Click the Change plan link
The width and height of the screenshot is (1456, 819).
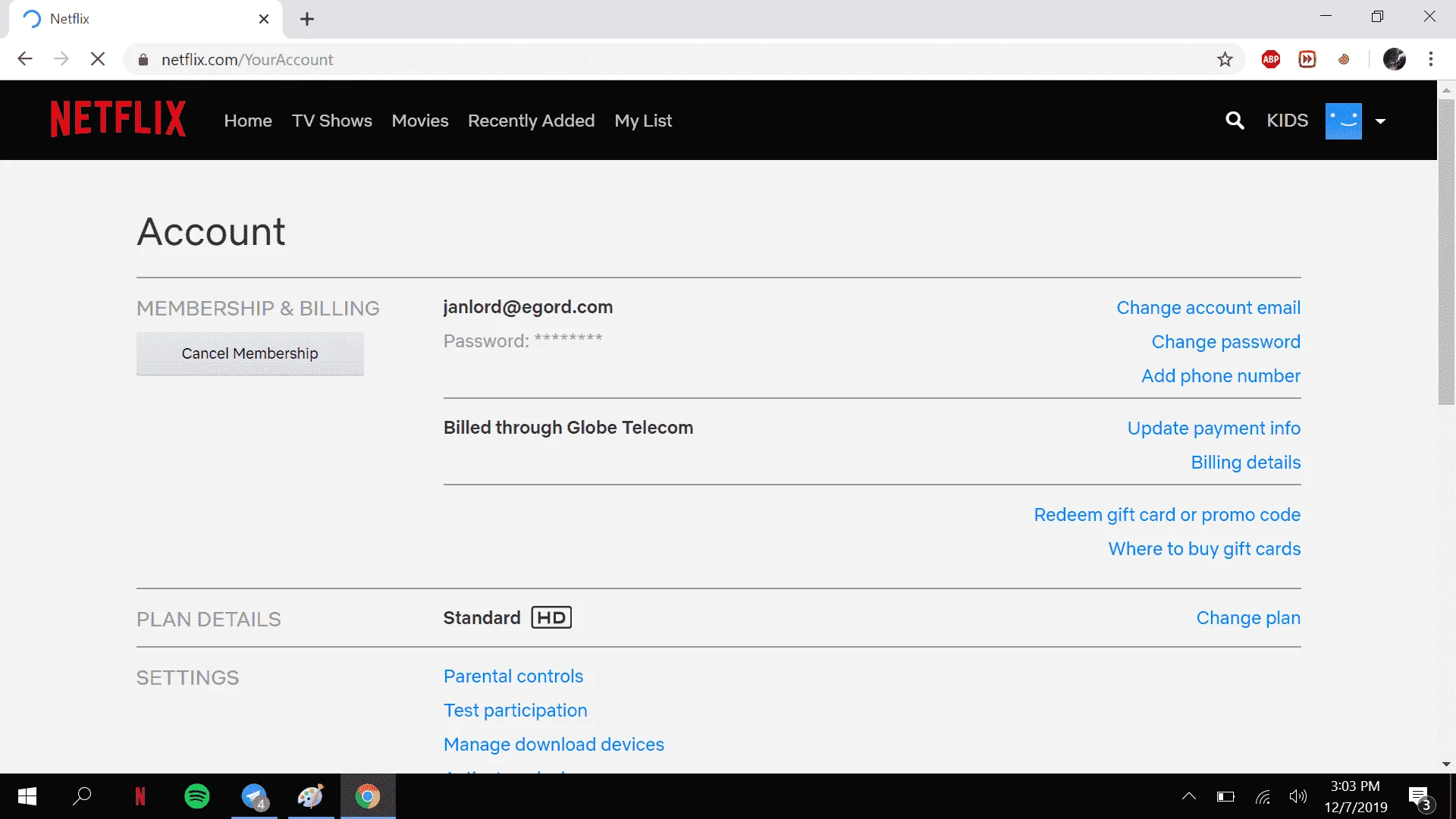[x=1248, y=618]
